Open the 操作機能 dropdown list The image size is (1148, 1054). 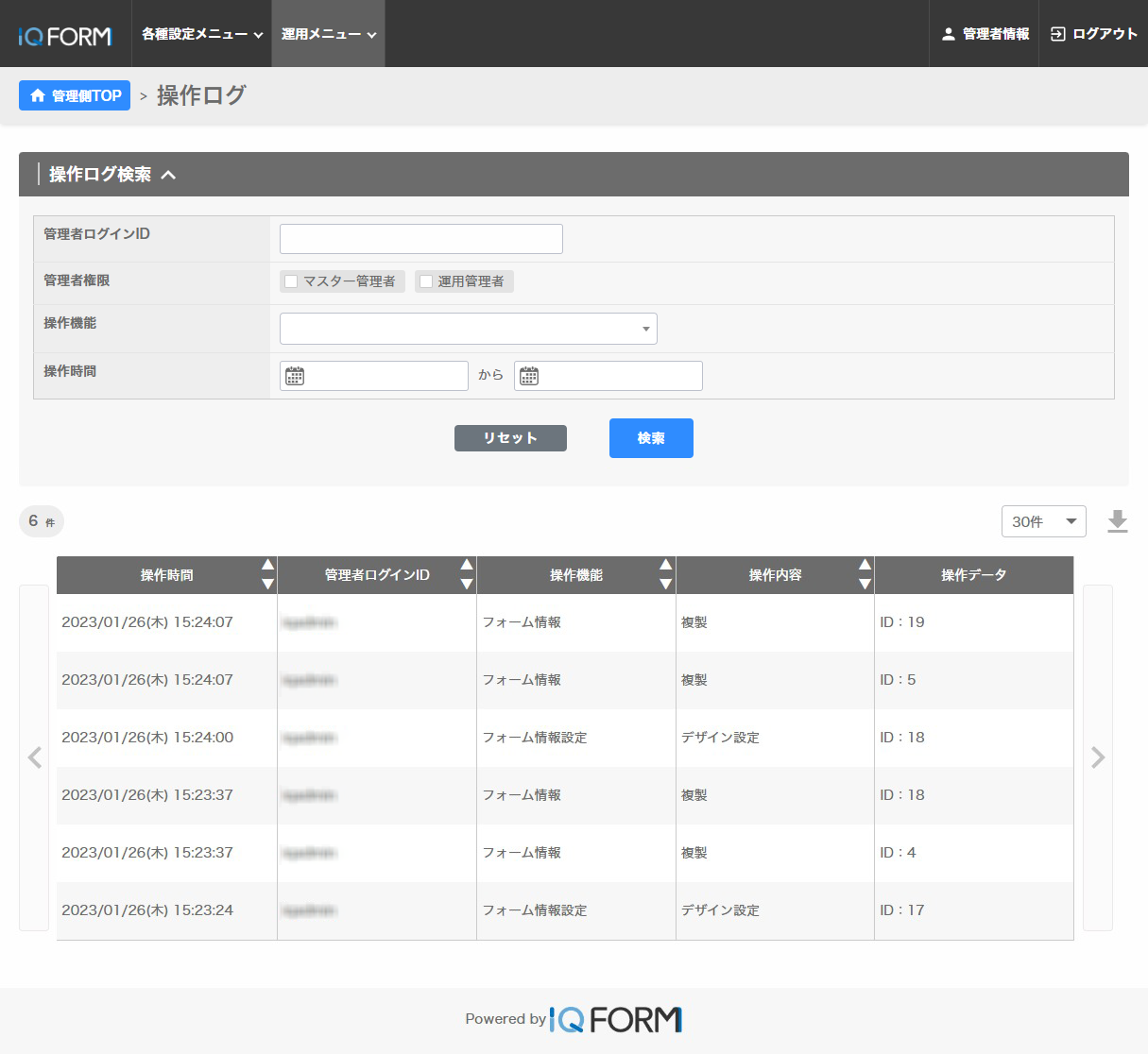pos(468,329)
